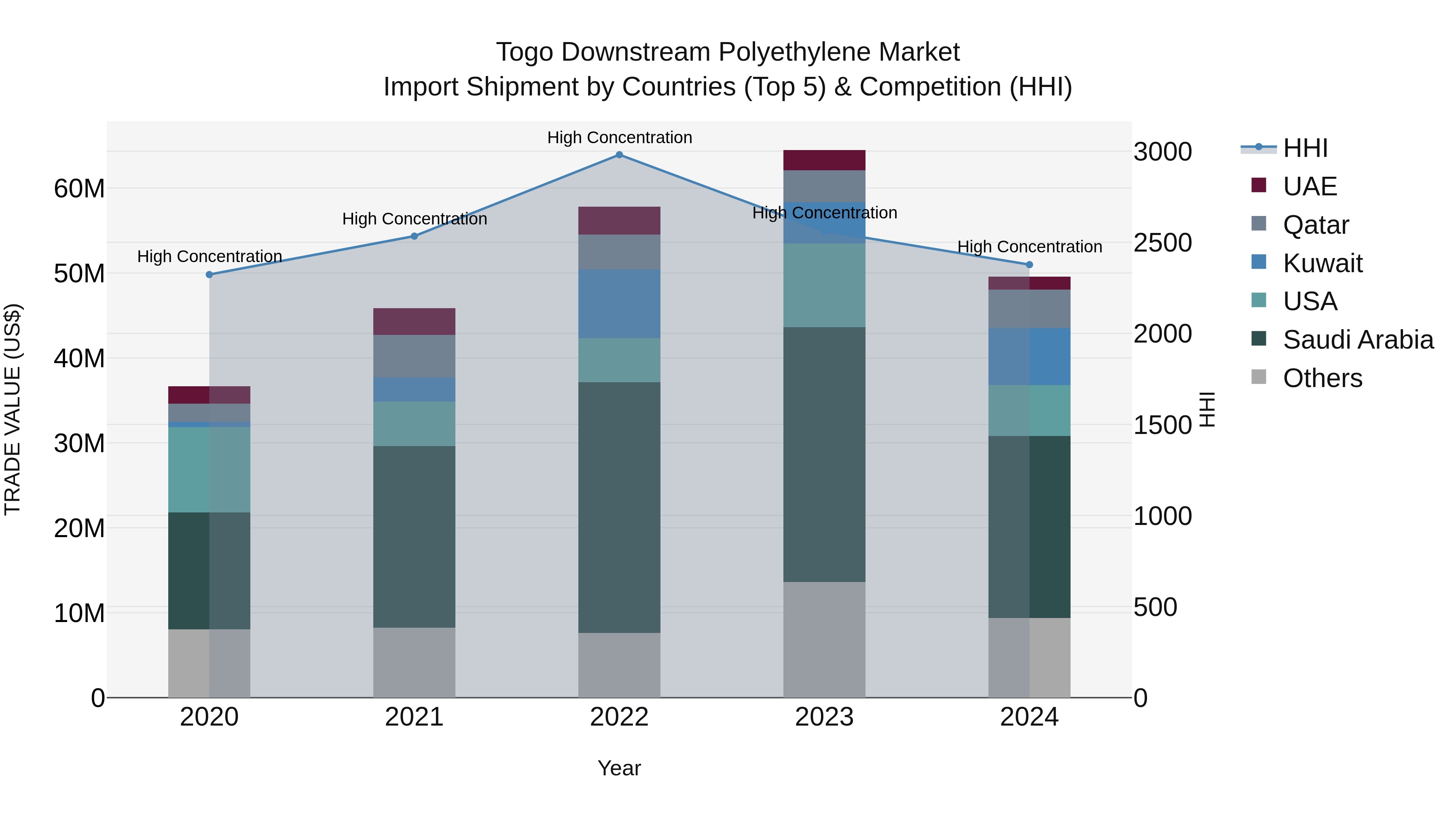Click the Togo Downstream Polyethylene Market title
The image size is (1456, 819).
(x=728, y=52)
